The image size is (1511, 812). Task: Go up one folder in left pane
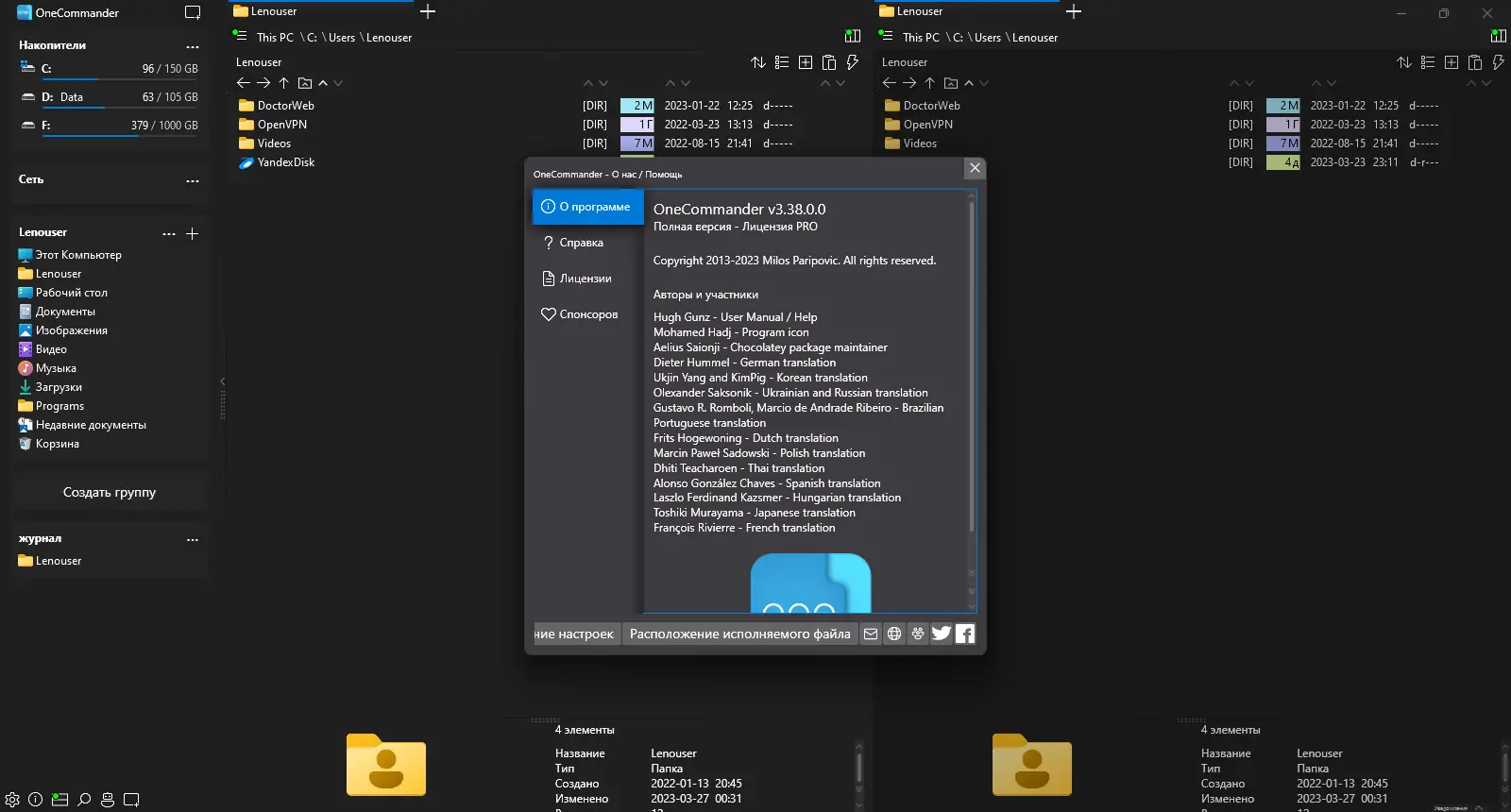click(x=283, y=83)
